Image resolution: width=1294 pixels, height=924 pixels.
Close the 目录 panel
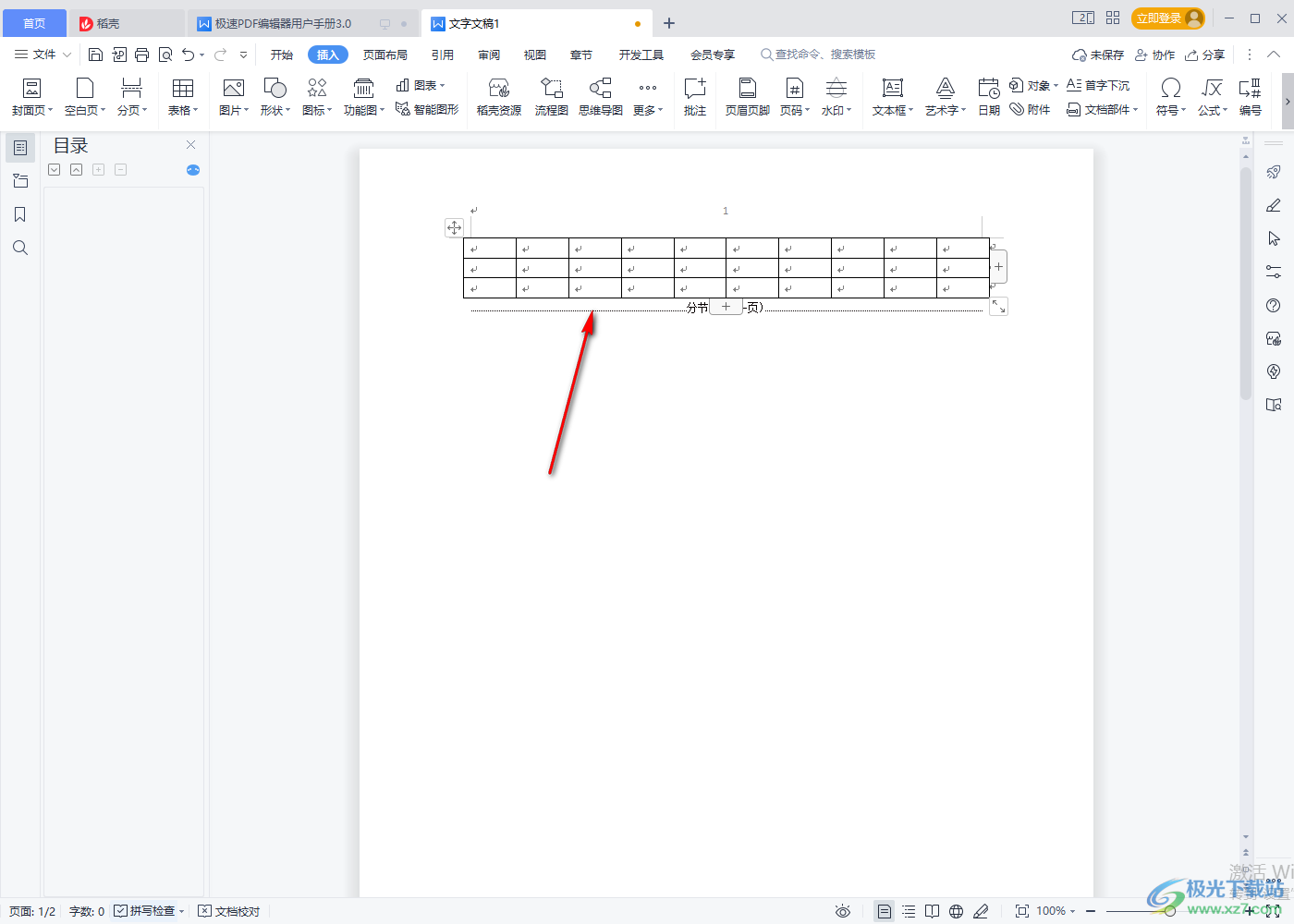pos(191,145)
